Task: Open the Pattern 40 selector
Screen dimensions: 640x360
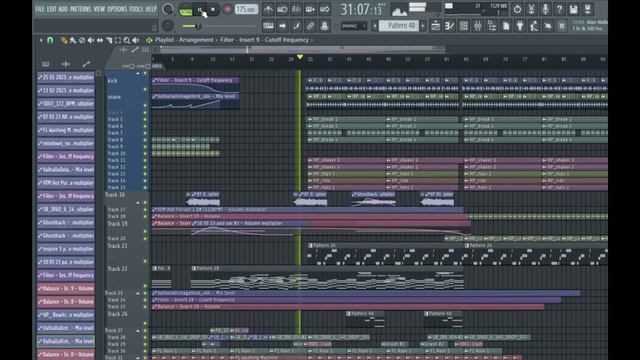Action: click(399, 26)
